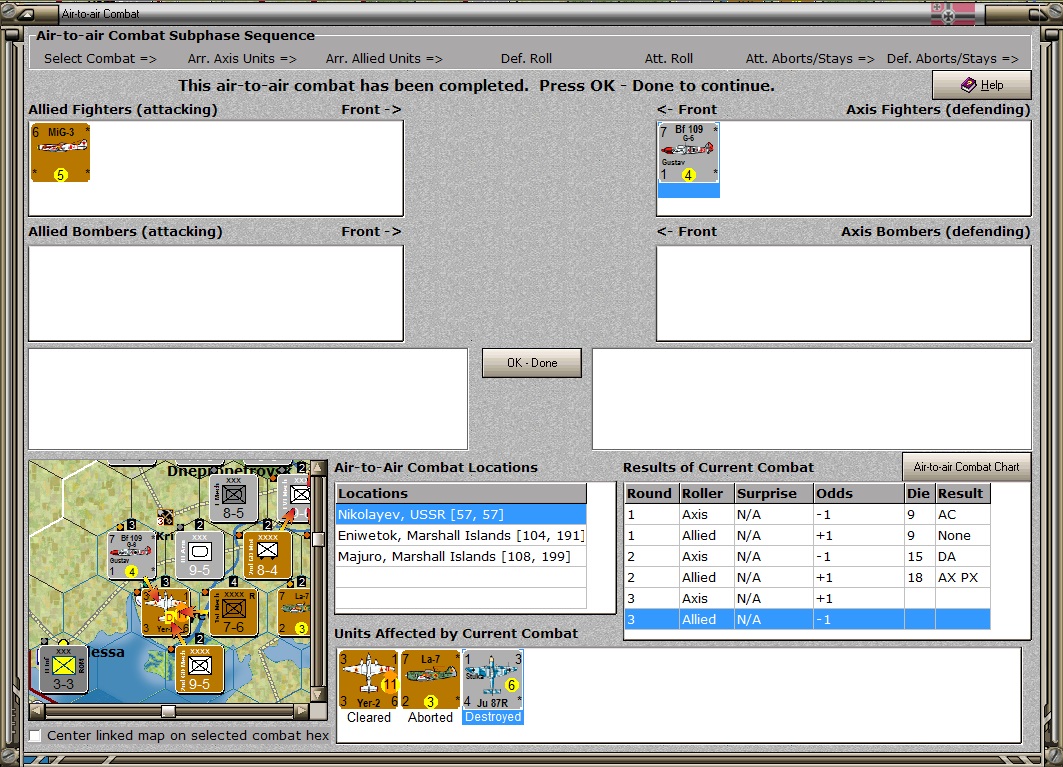Click the Ju 87R Stuka unit marked Destroyed
The height and width of the screenshot is (767, 1063).
[x=493, y=680]
